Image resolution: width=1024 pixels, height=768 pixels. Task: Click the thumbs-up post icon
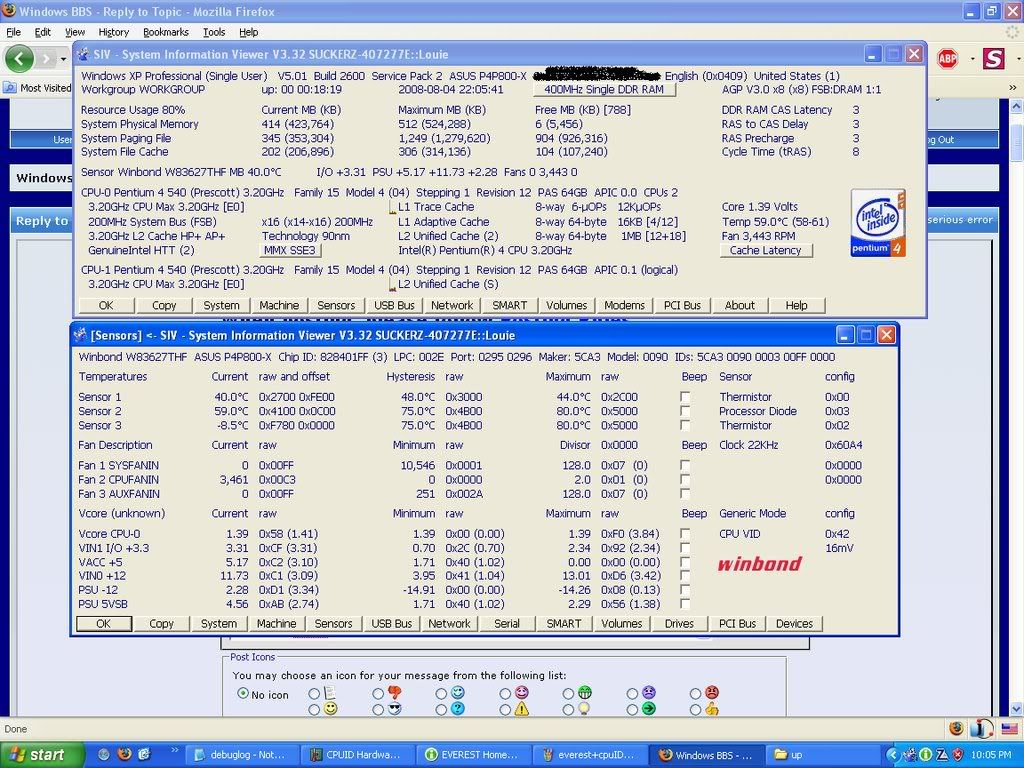(711, 709)
